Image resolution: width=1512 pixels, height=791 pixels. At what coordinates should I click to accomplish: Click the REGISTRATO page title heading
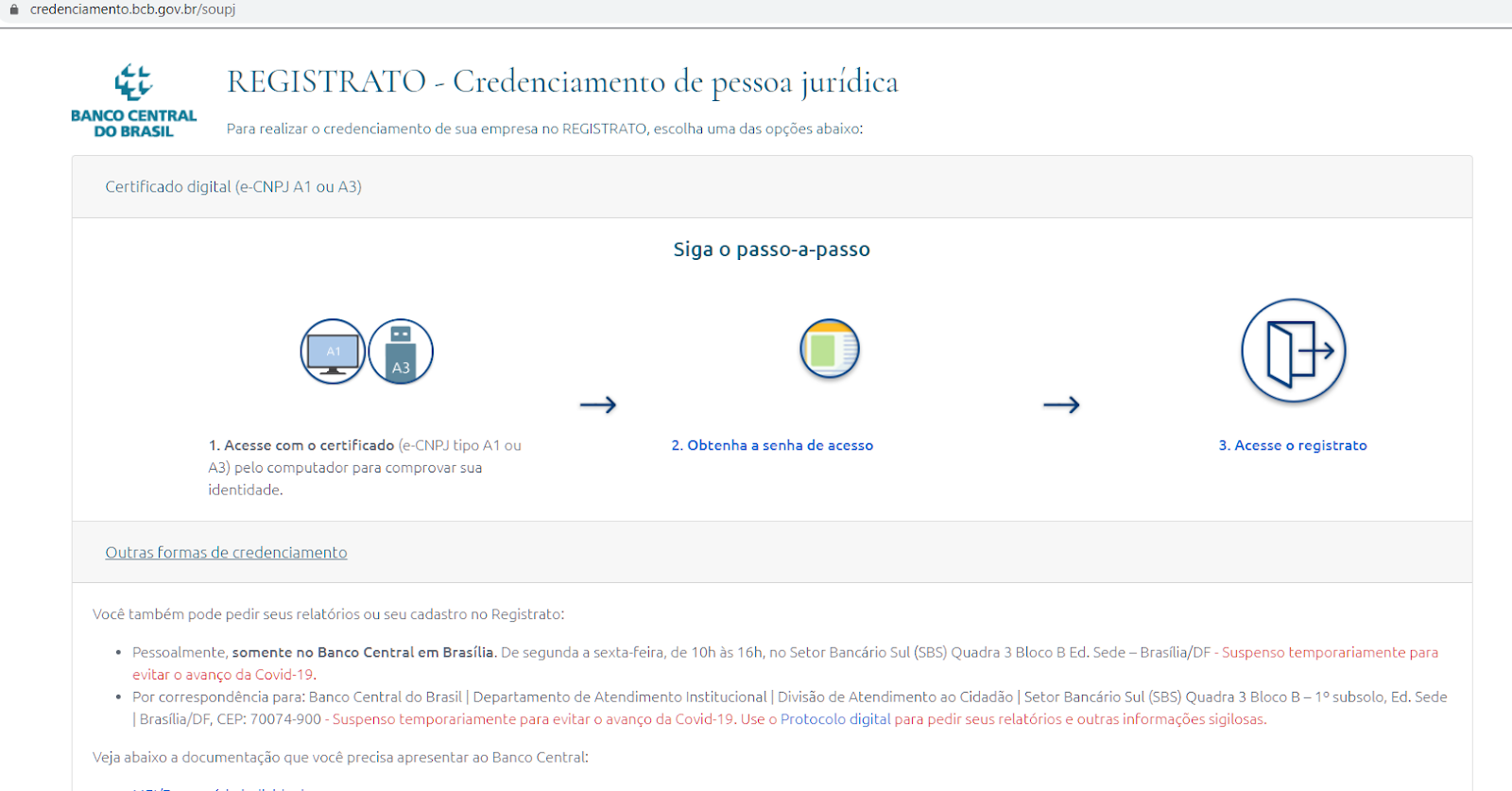click(x=561, y=82)
